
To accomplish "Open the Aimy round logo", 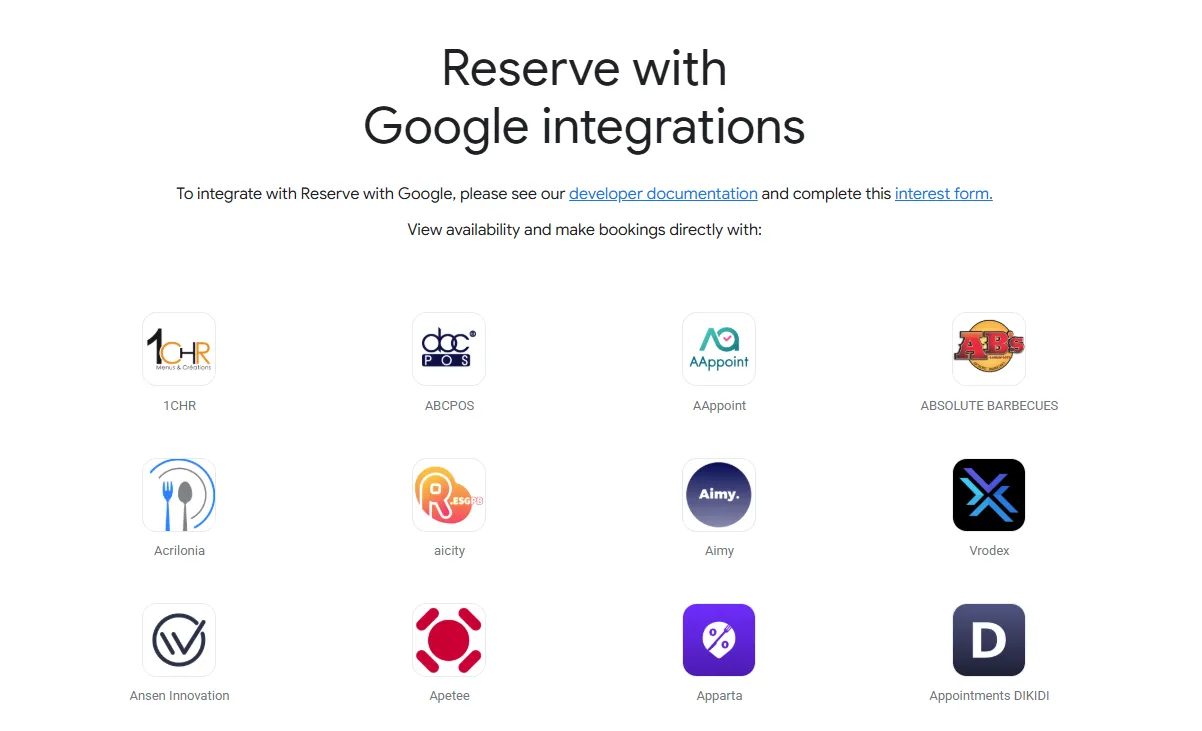I will pyautogui.click(x=719, y=495).
